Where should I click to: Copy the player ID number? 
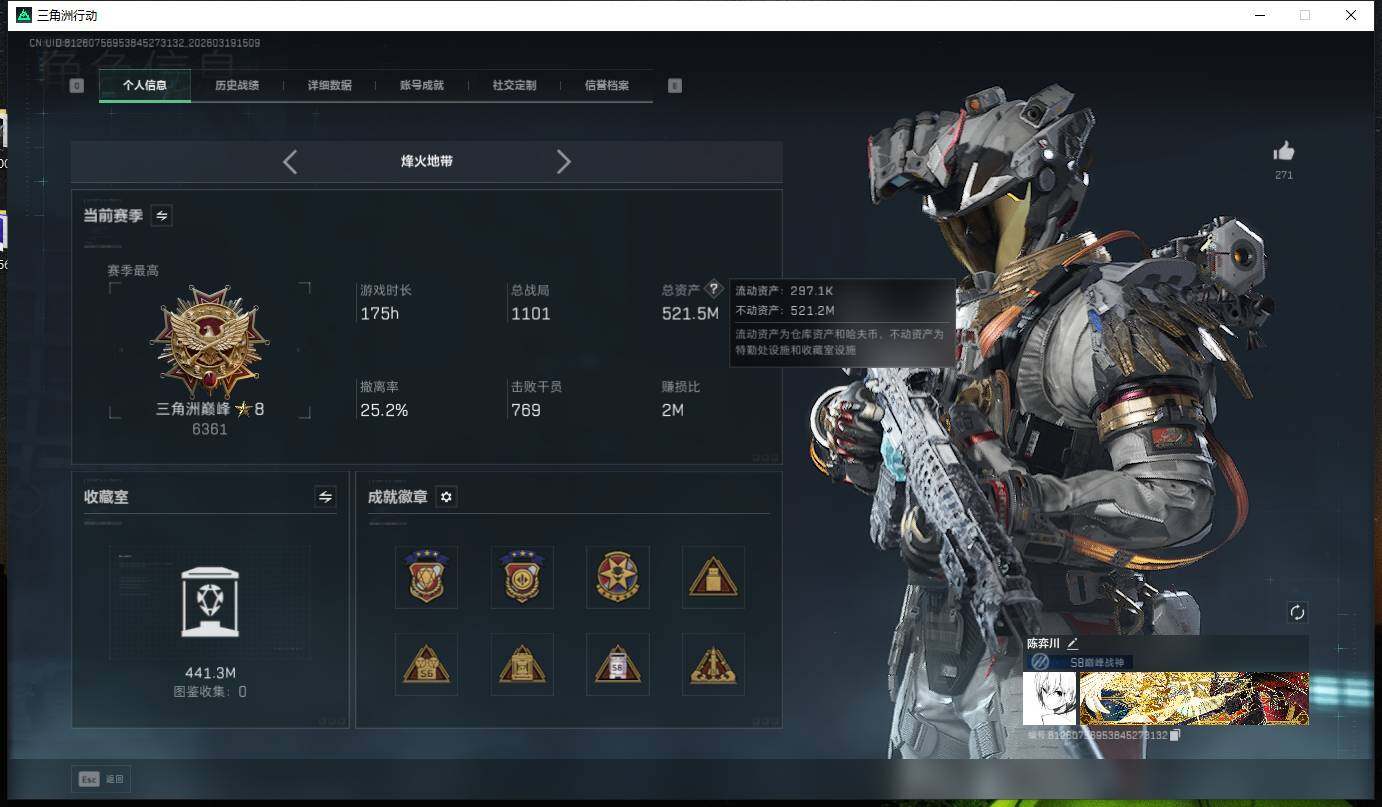click(1176, 736)
